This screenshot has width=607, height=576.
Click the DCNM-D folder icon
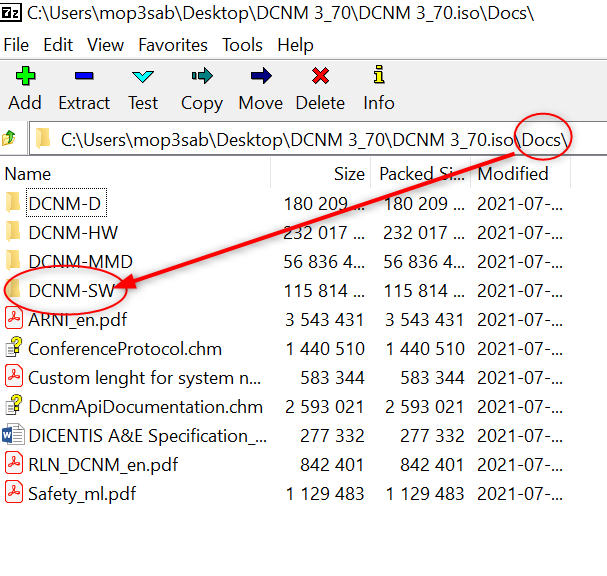pyautogui.click(x=13, y=202)
